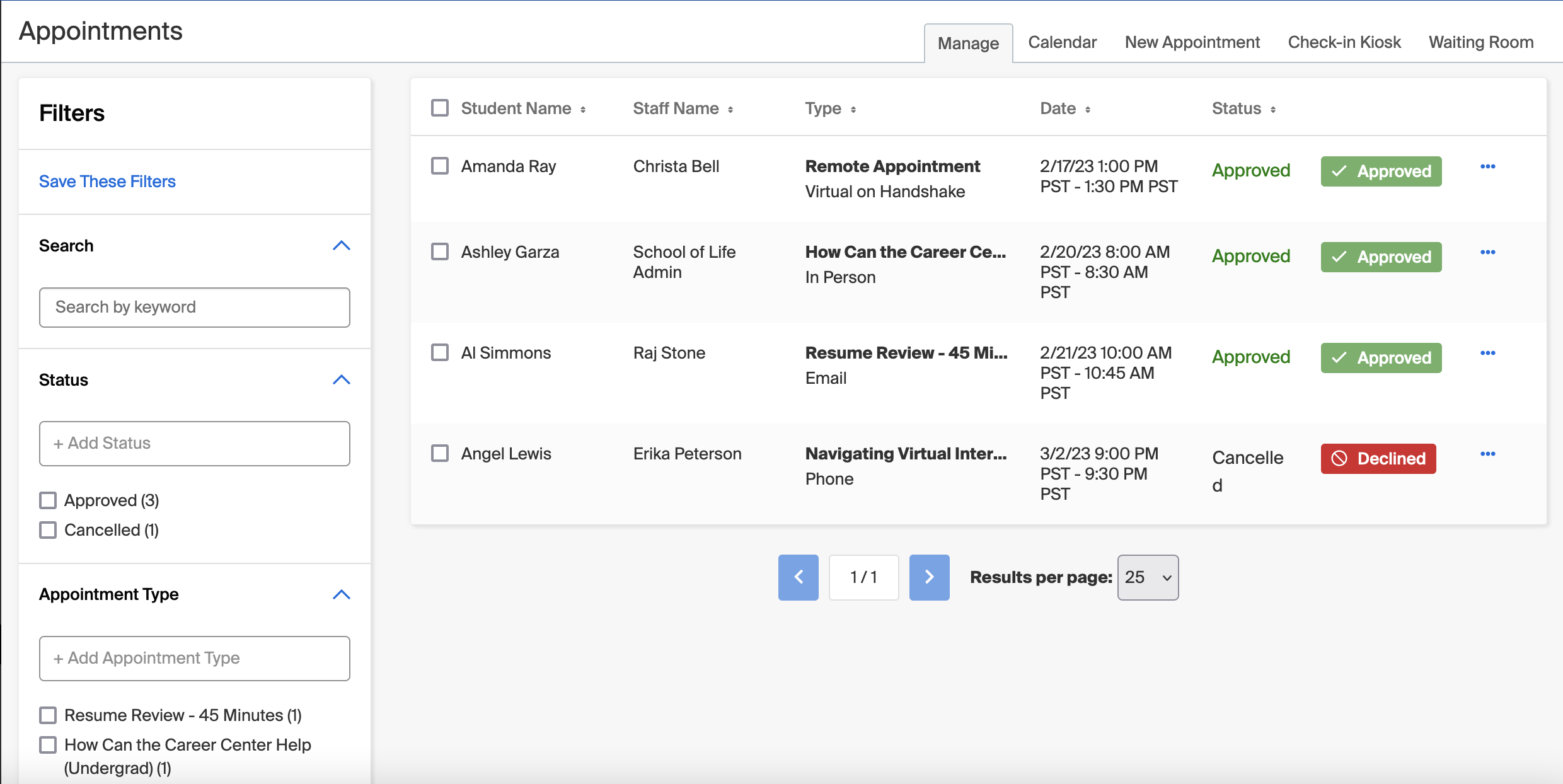Select student name Al Simmons
Screen dimensions: 1563x784
point(506,353)
